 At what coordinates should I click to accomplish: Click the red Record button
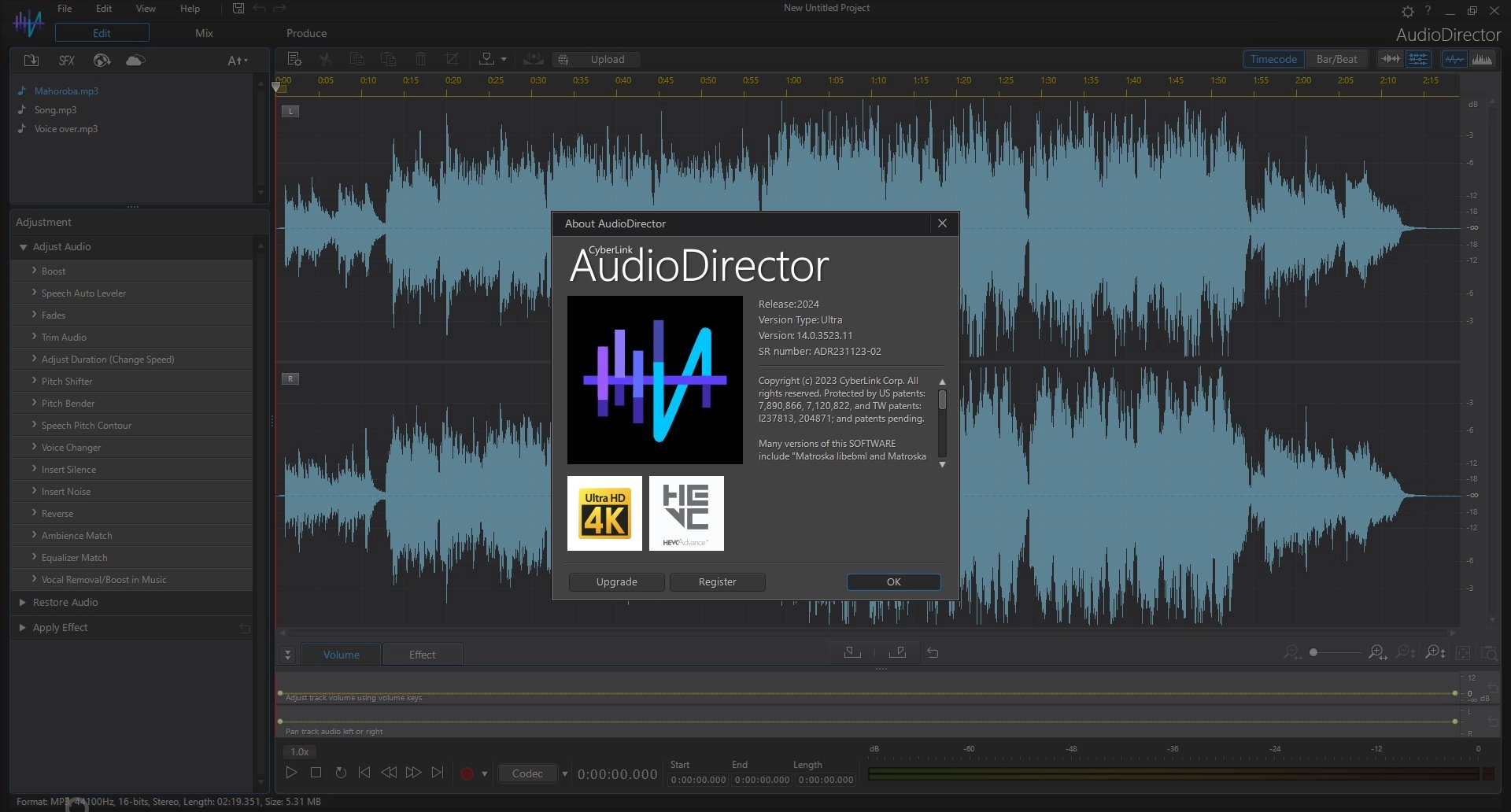[467, 773]
